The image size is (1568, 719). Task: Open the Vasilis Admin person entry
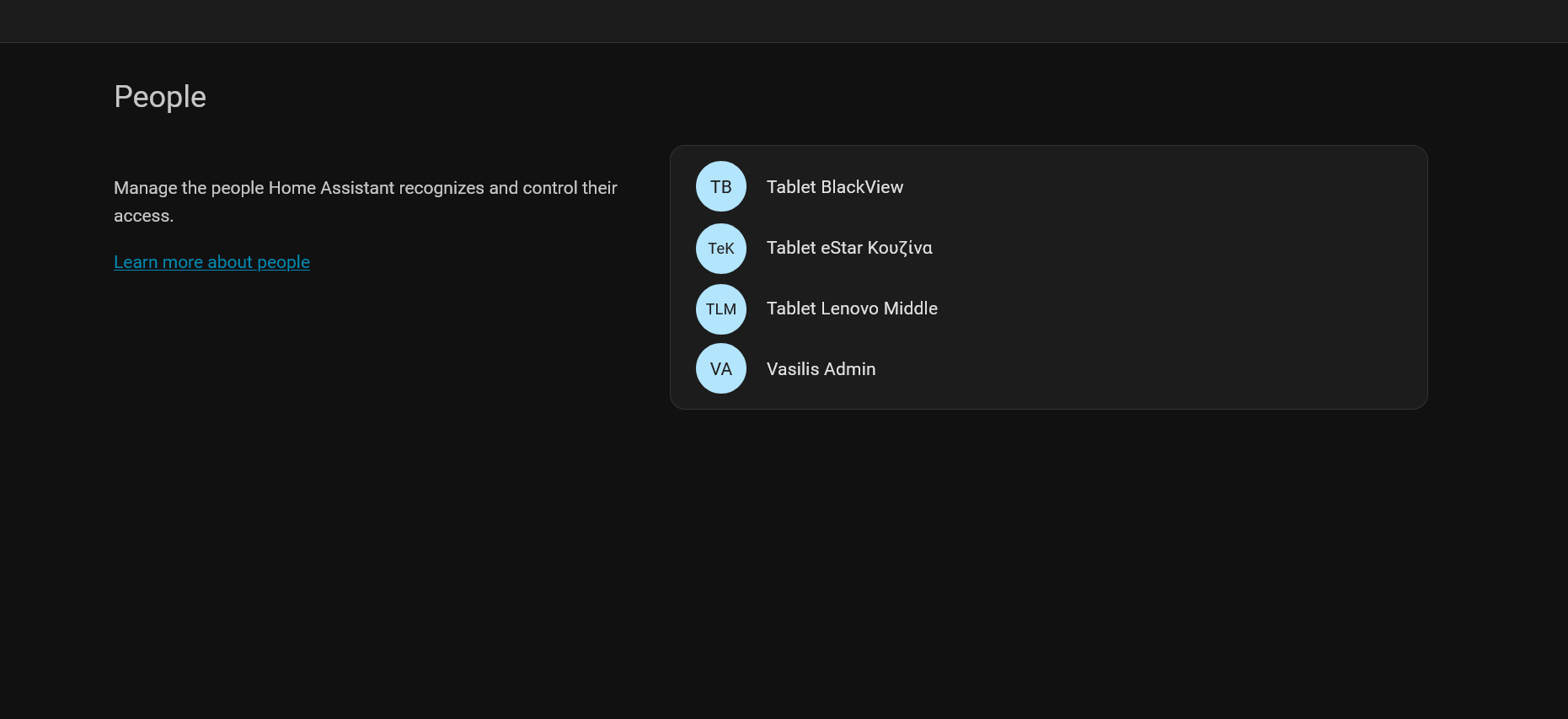click(821, 369)
